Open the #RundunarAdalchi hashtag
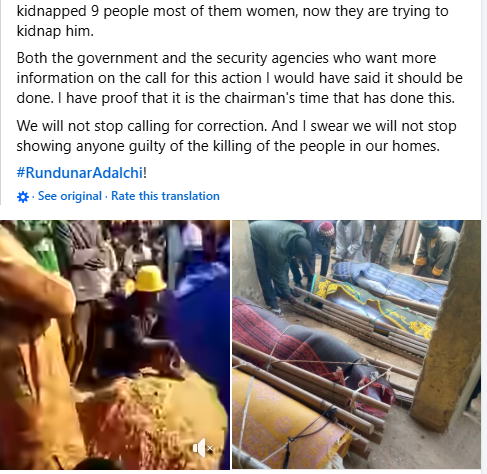The width and height of the screenshot is (487, 474). pyautogui.click(x=80, y=173)
